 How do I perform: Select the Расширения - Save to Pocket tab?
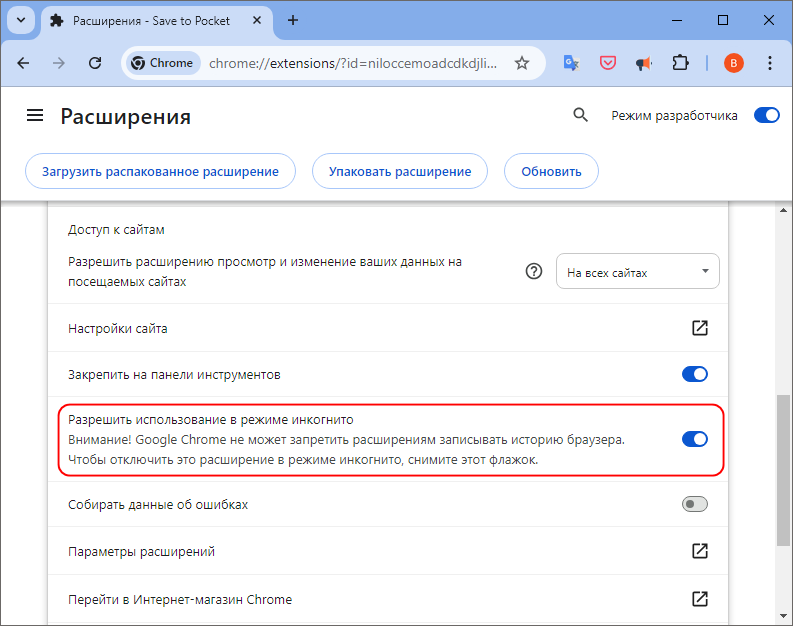[156, 21]
